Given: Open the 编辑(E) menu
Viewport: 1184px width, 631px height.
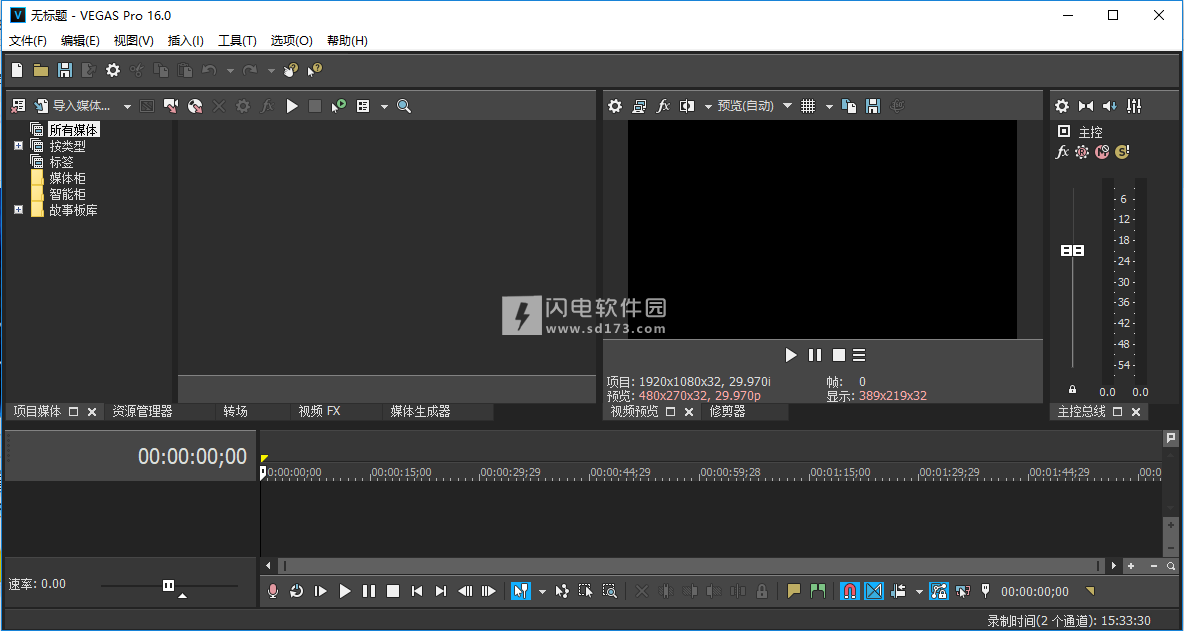Looking at the screenshot, I should (x=80, y=41).
